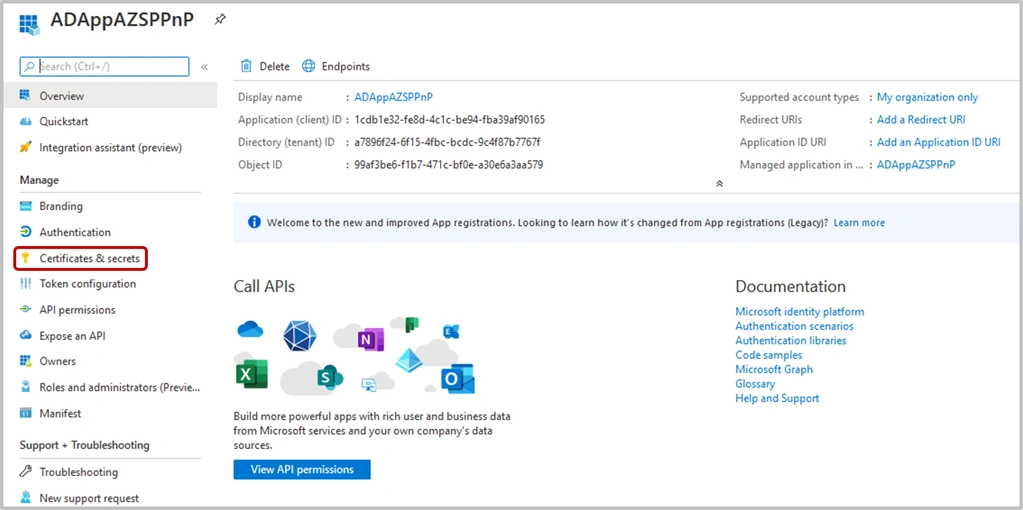The width and height of the screenshot is (1023, 510).
Task: Click the Outlook icon in Call APIs
Action: coord(457,379)
